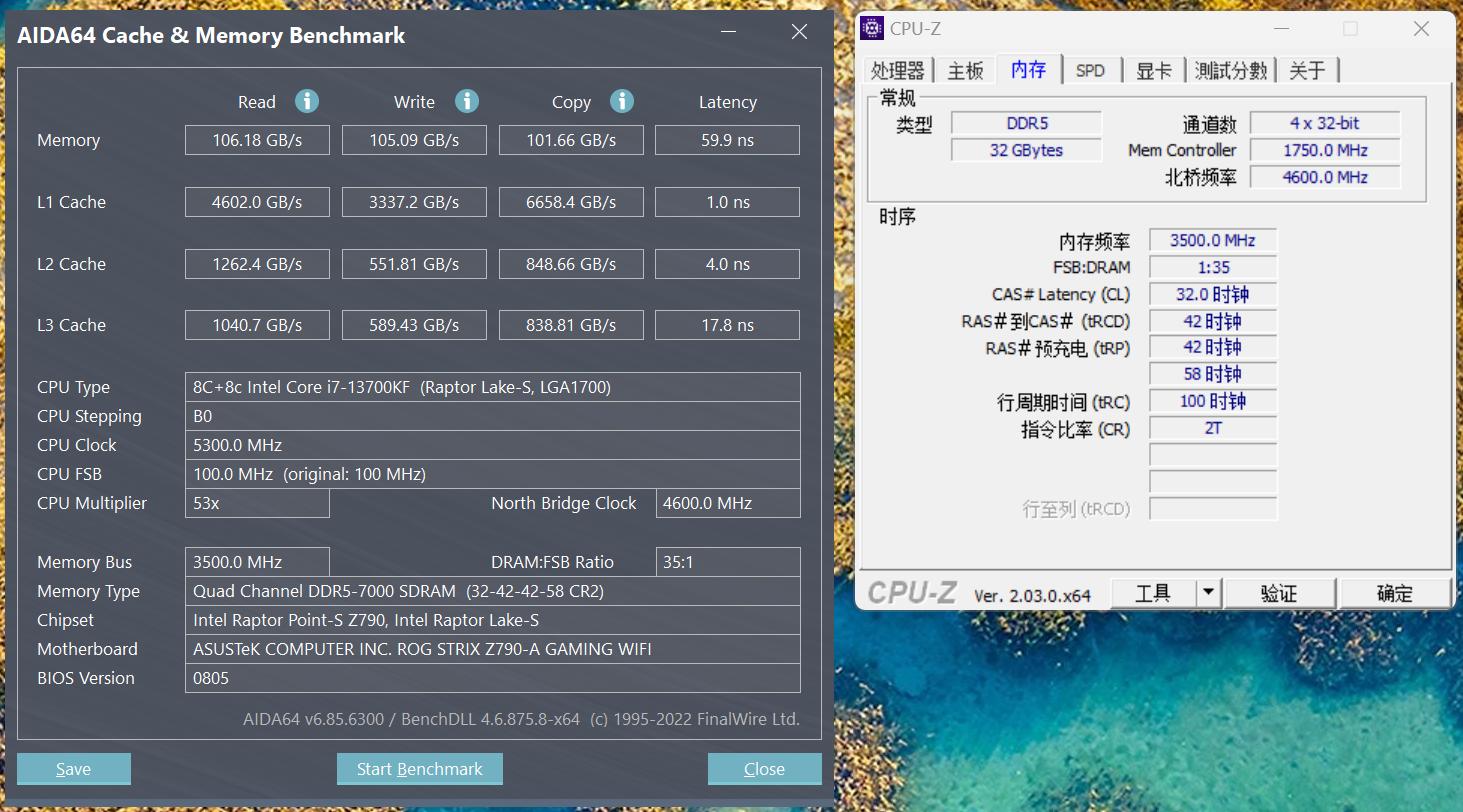The height and width of the screenshot is (812, 1463).
Task: Click the Write benchmark info icon
Action: point(466,101)
